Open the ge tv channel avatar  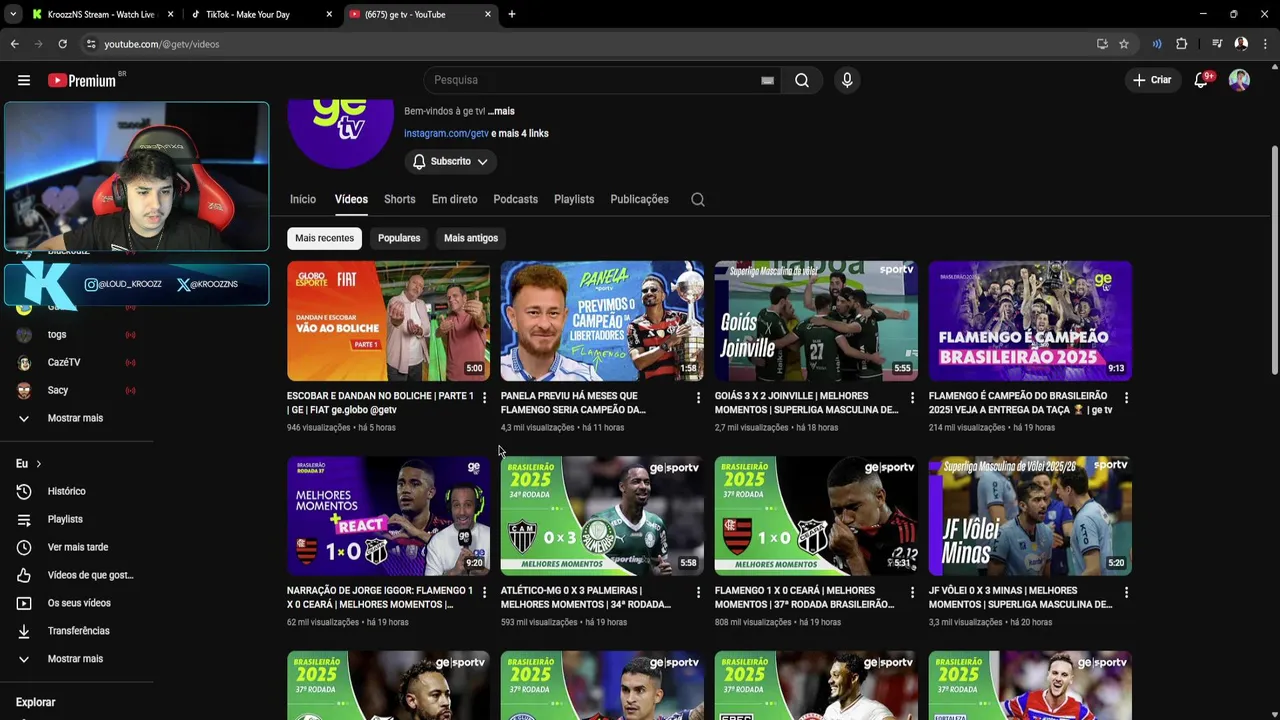[340, 133]
